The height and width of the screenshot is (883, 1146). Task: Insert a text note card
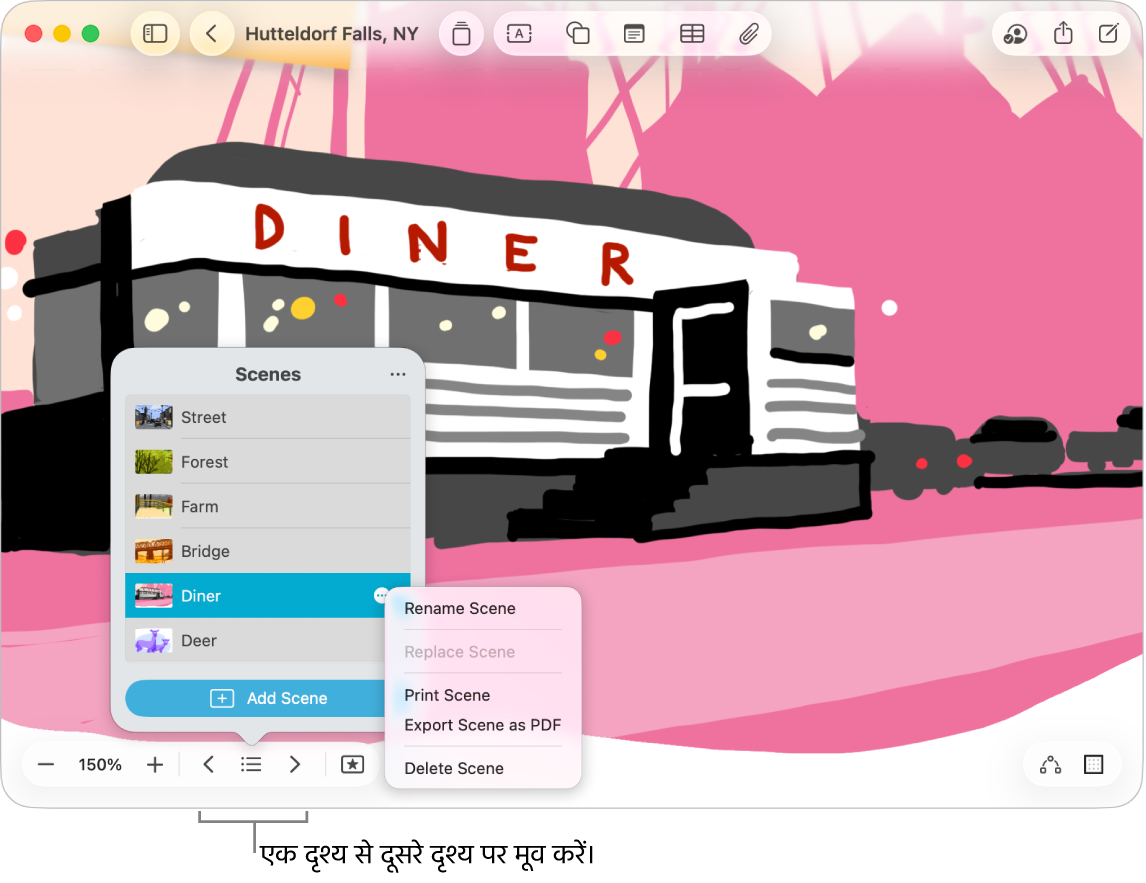pyautogui.click(x=634, y=34)
